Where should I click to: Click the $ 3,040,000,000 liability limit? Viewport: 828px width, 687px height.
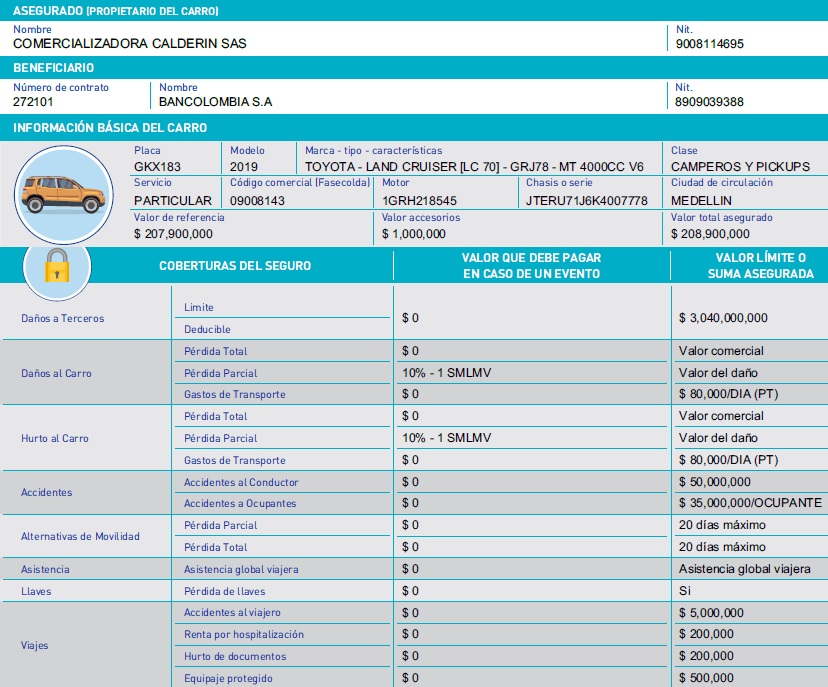723,318
